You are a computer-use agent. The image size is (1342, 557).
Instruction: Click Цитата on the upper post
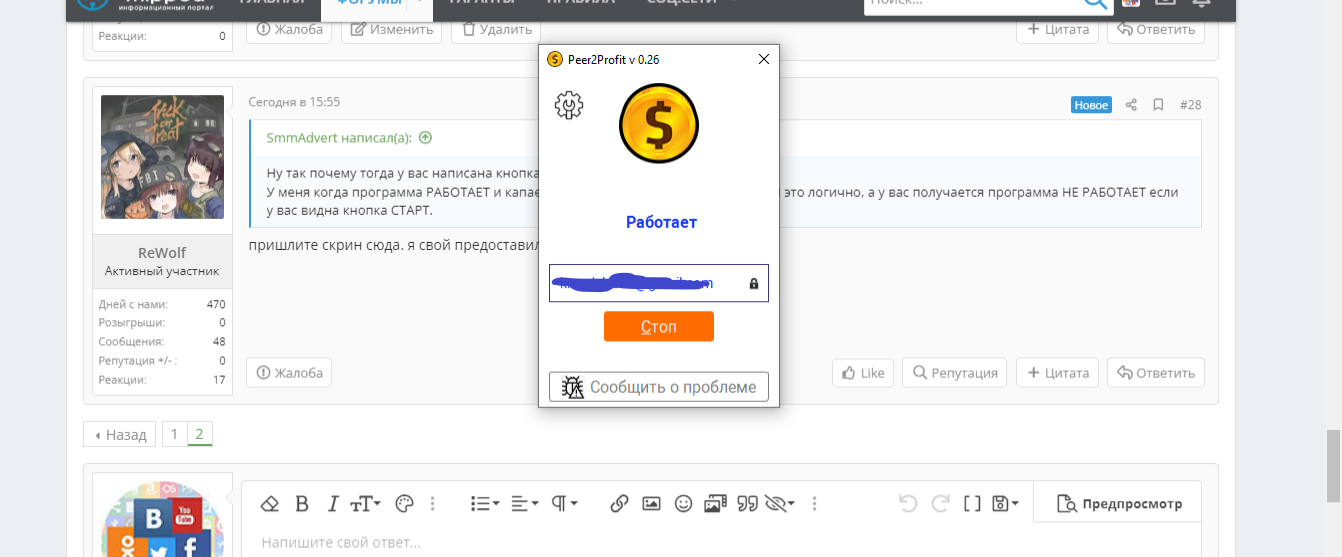click(x=1057, y=29)
